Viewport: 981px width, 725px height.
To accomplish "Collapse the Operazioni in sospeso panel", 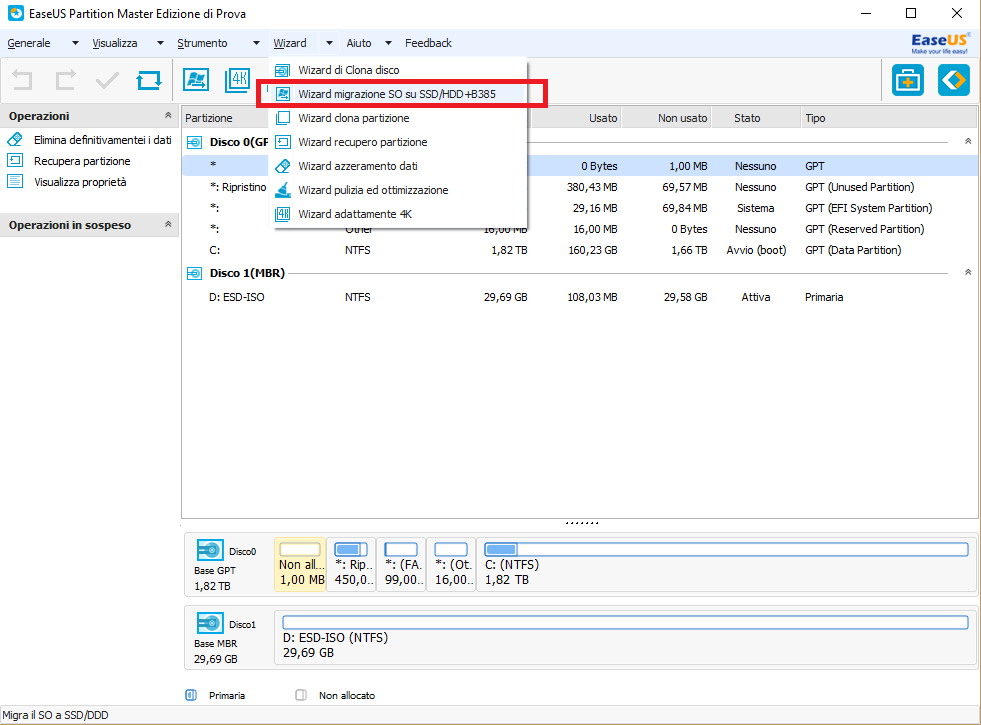I will click(167, 225).
